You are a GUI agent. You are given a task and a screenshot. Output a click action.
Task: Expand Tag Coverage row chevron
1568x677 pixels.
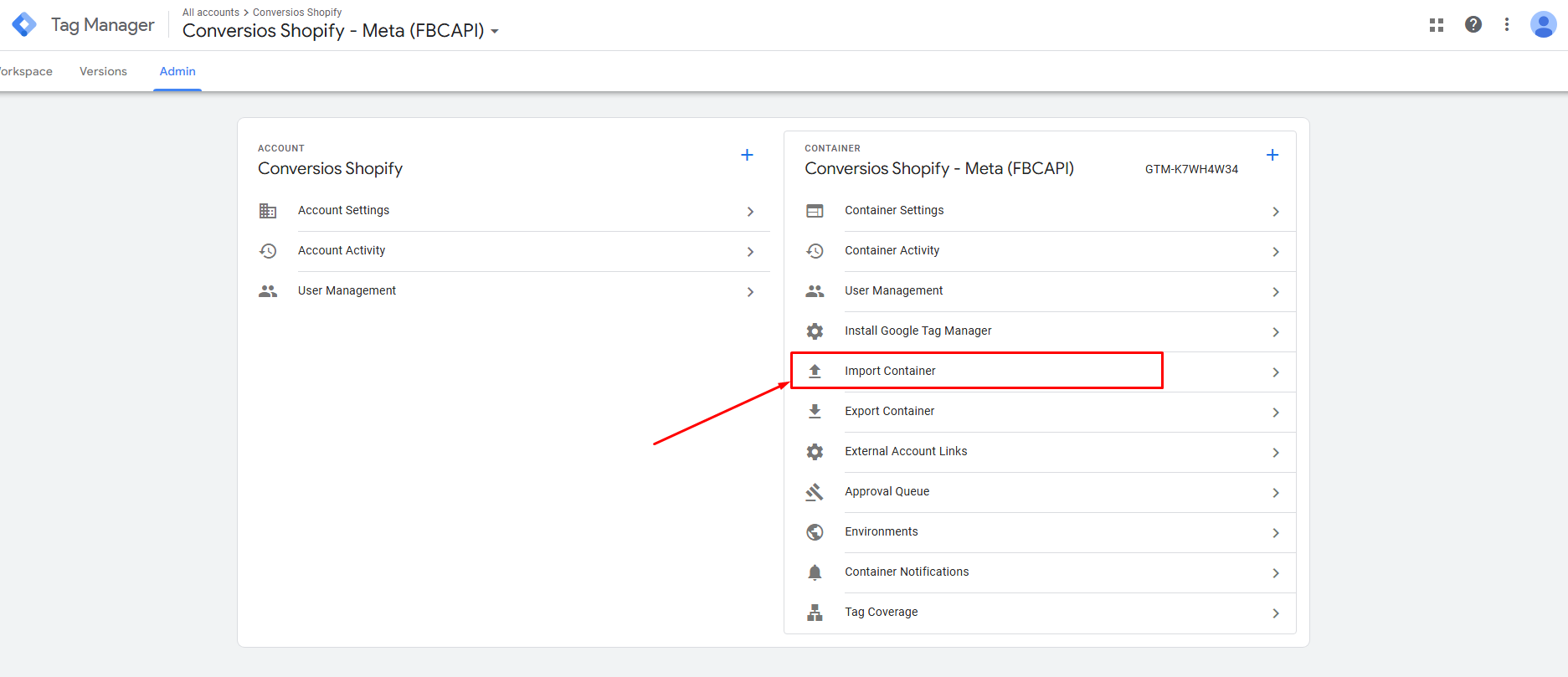[x=1276, y=613]
